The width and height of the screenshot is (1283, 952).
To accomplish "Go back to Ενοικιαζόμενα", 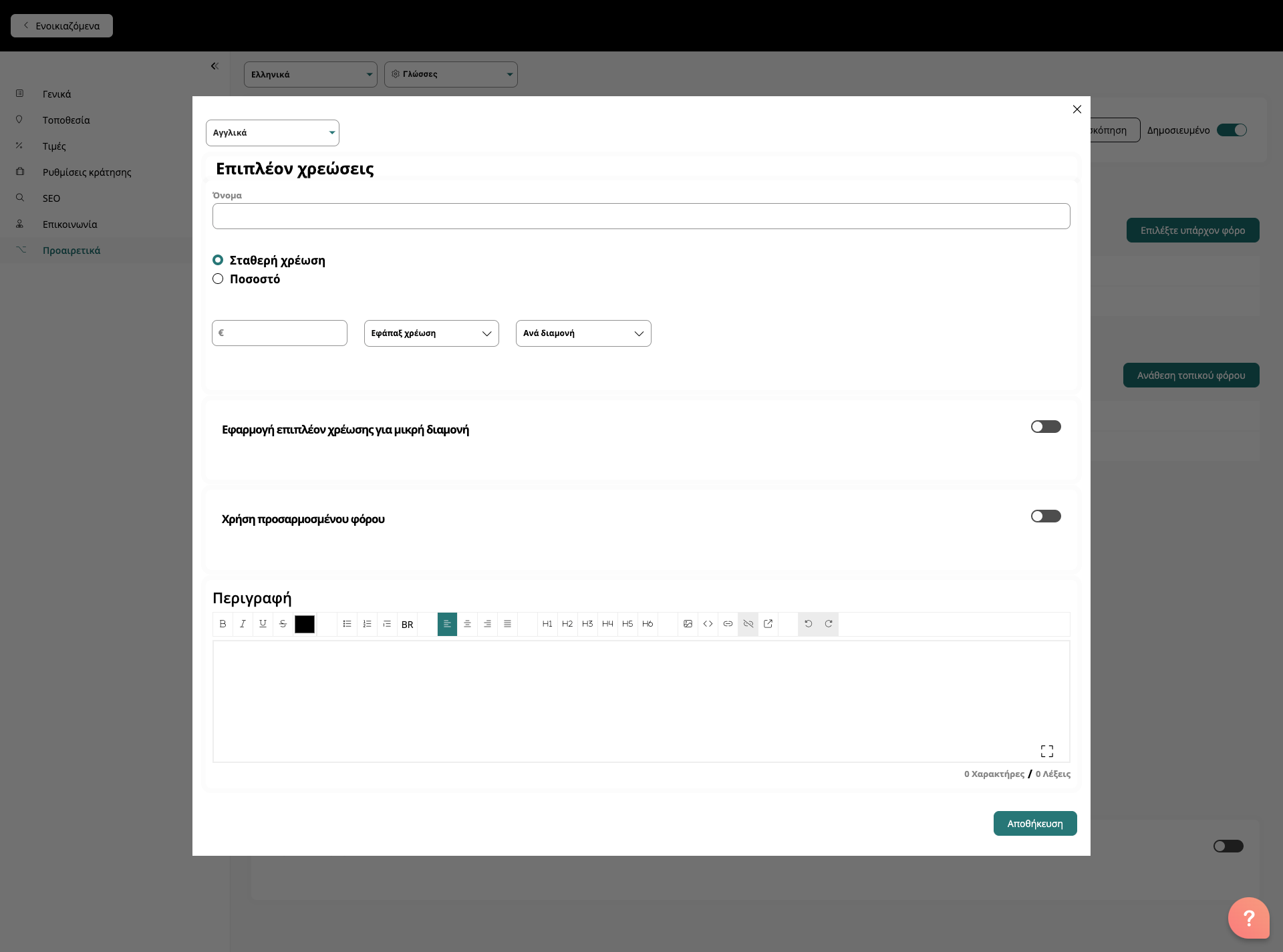I will [61, 26].
